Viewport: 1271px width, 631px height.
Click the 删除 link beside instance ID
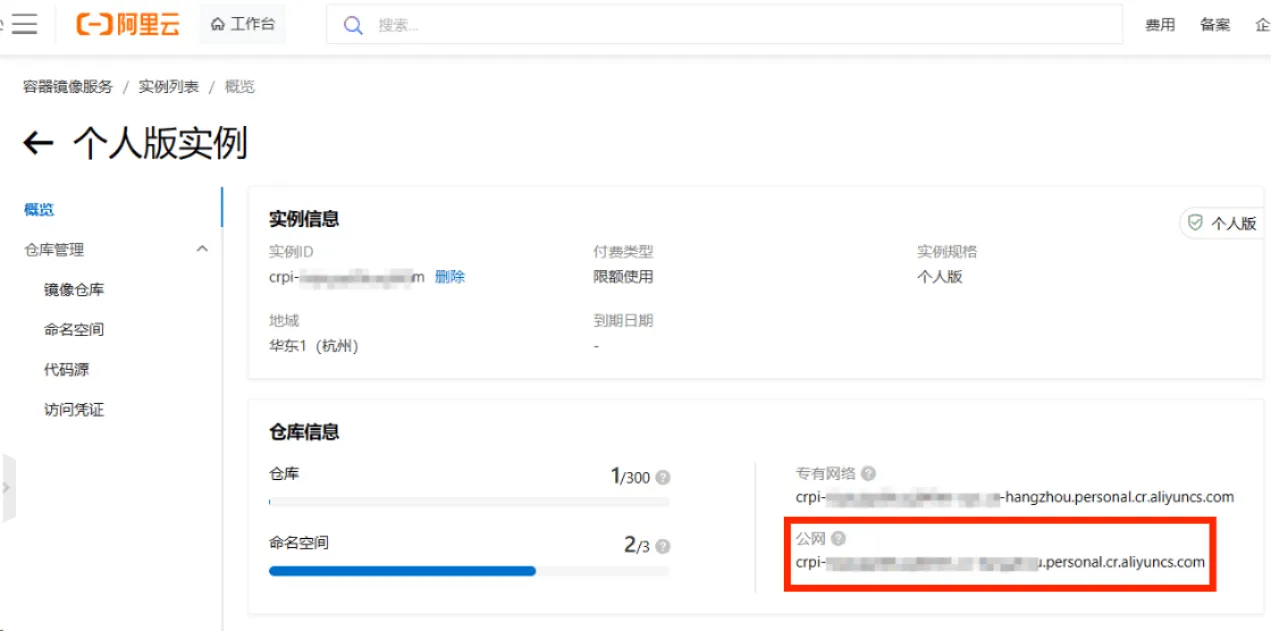[x=450, y=277]
